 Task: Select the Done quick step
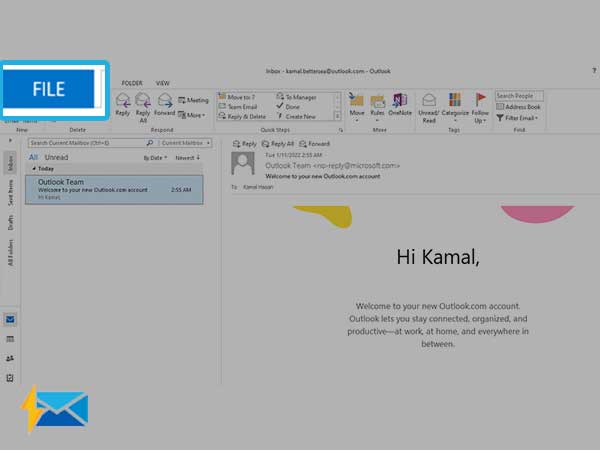pyautogui.click(x=288, y=107)
